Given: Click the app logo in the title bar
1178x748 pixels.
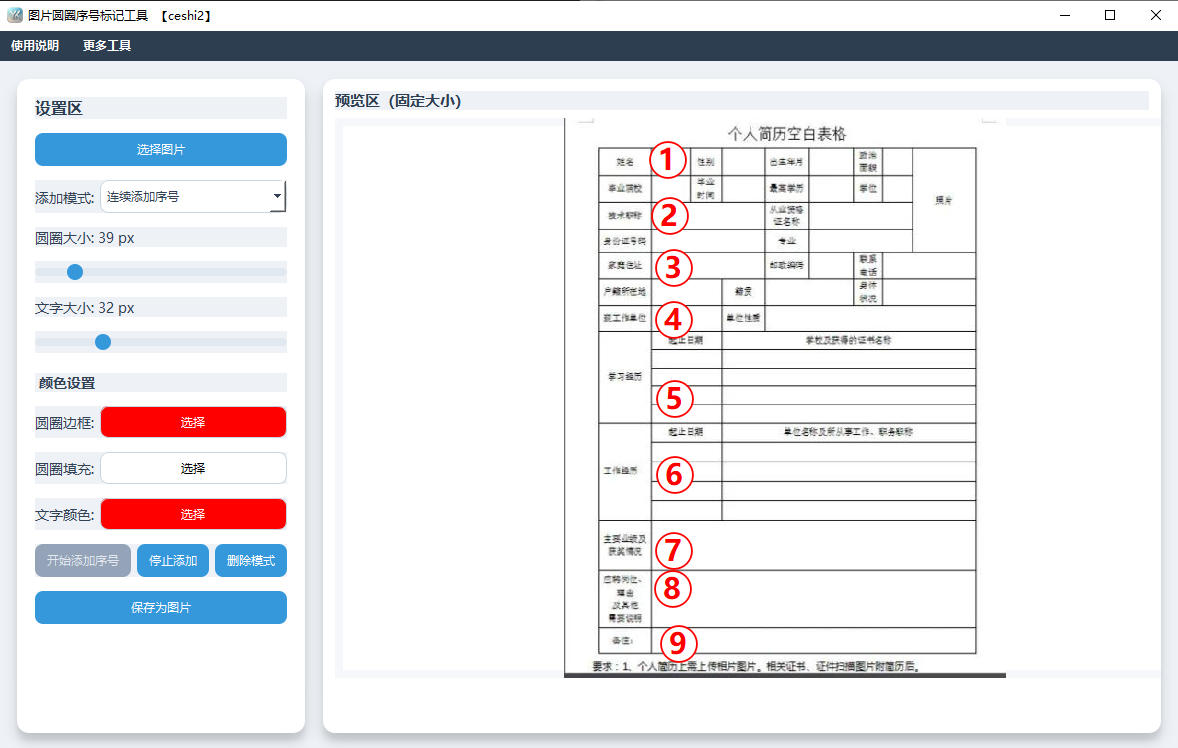Looking at the screenshot, I should [x=14, y=15].
